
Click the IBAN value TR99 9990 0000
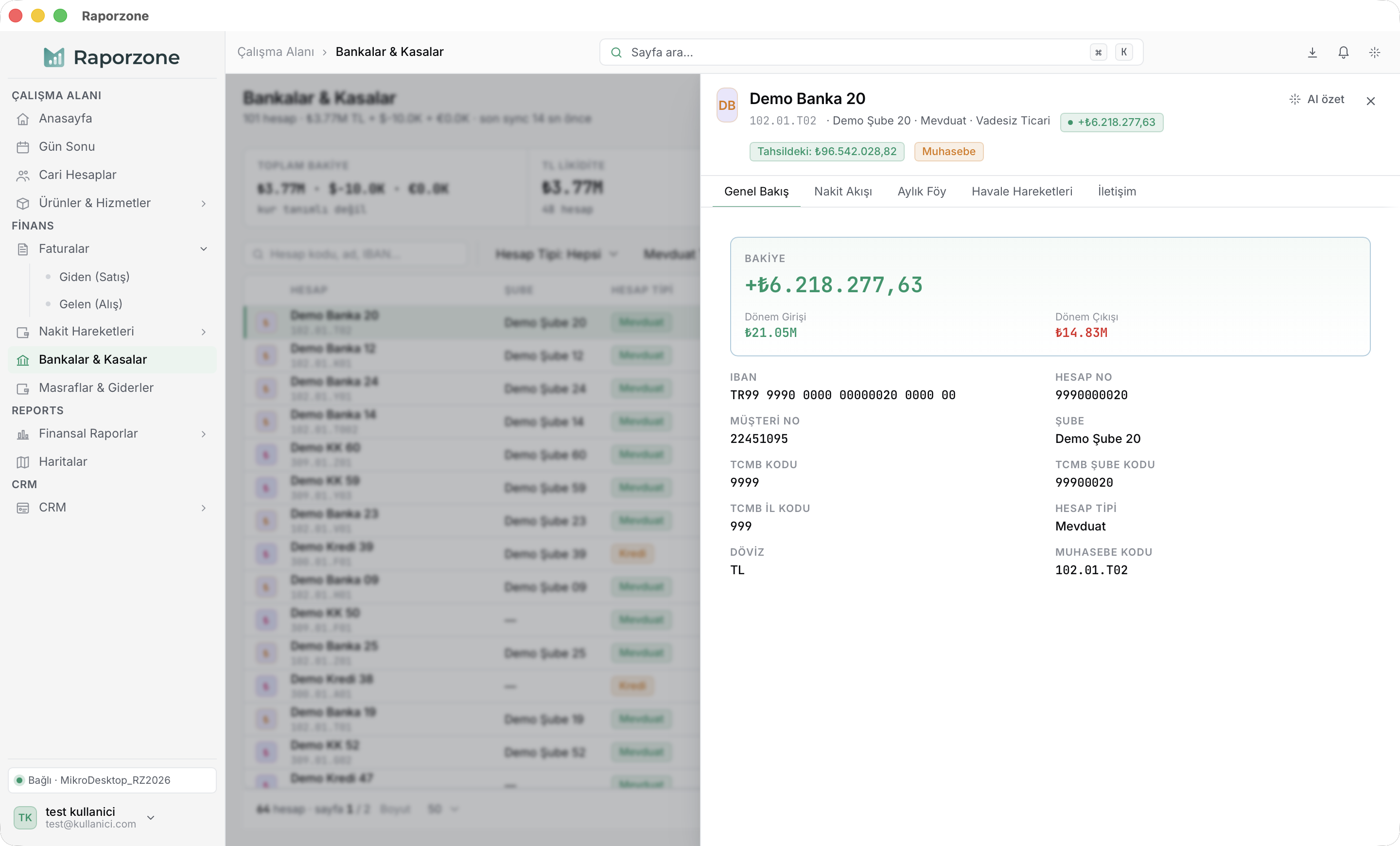pyautogui.click(x=842, y=395)
